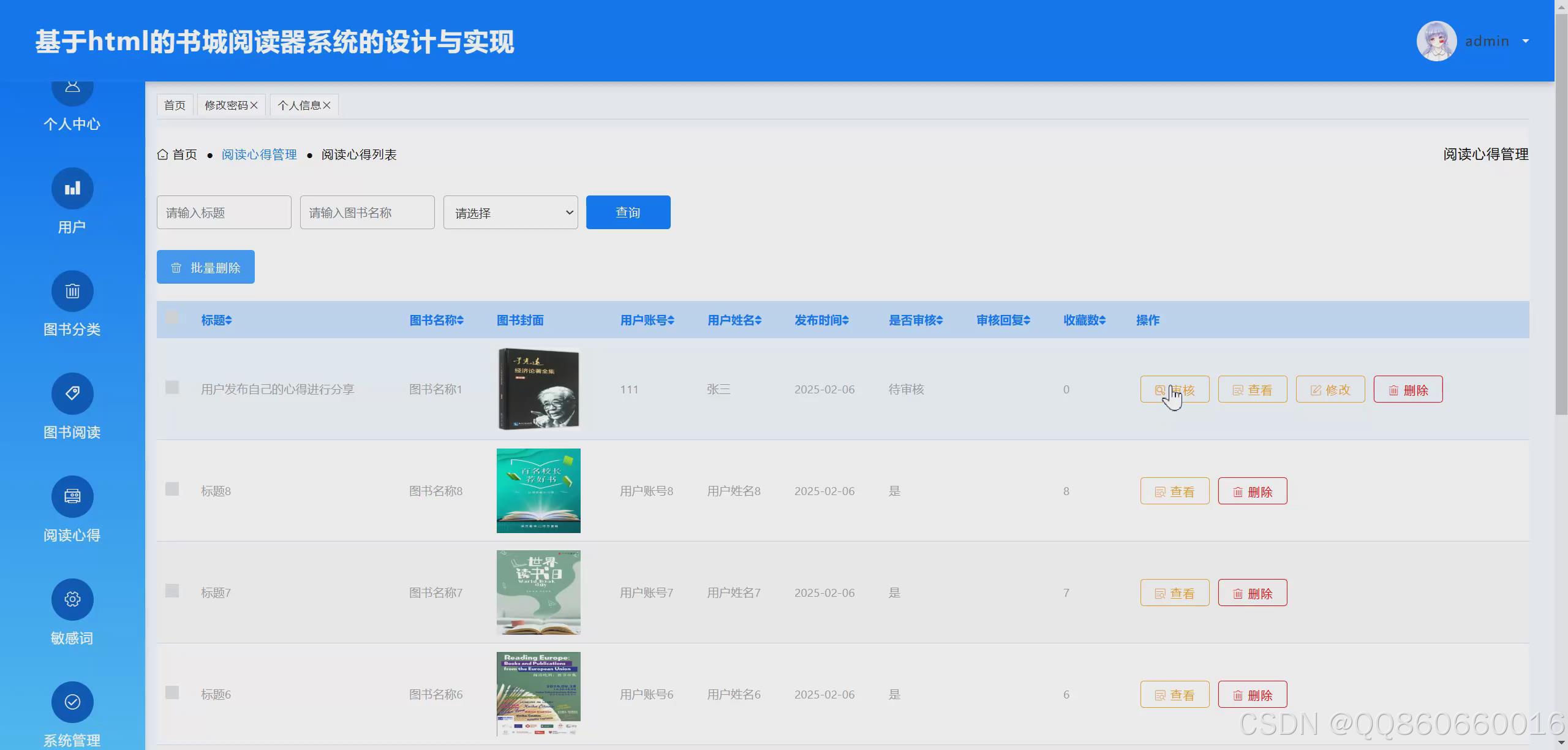Switch to the 个人信息 tab
The width and height of the screenshot is (1568, 750).
click(299, 105)
